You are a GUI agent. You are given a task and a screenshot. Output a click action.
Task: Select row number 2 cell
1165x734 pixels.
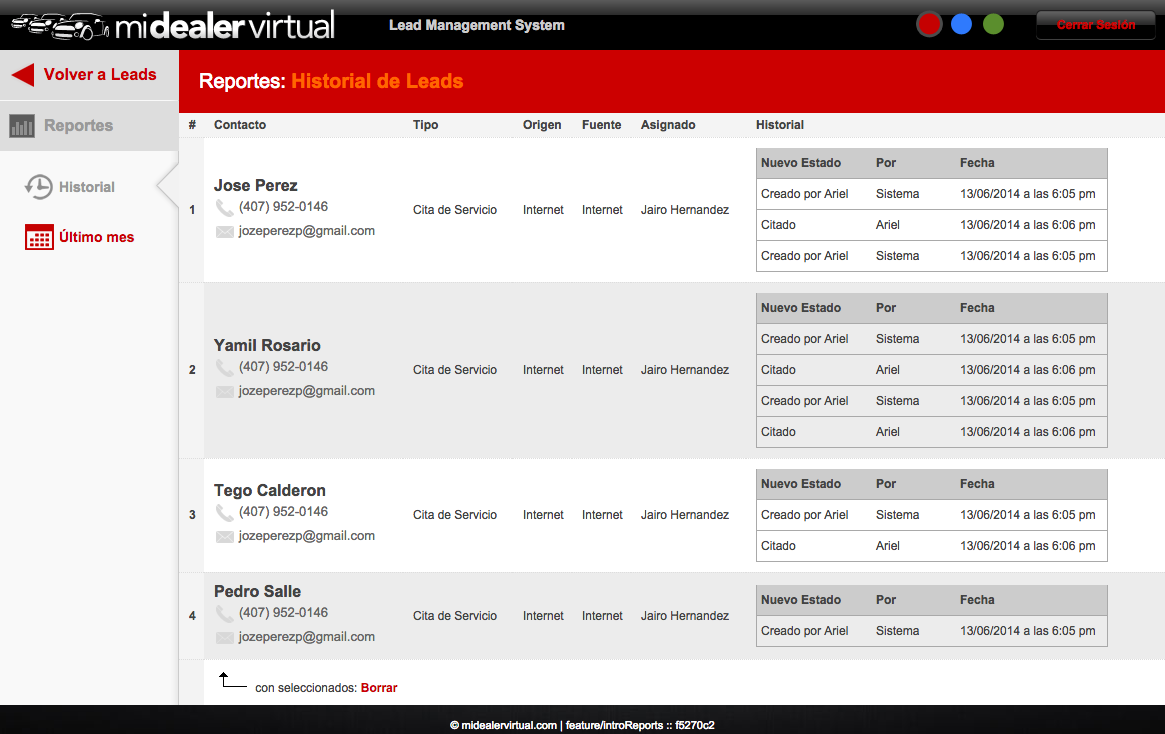[192, 370]
